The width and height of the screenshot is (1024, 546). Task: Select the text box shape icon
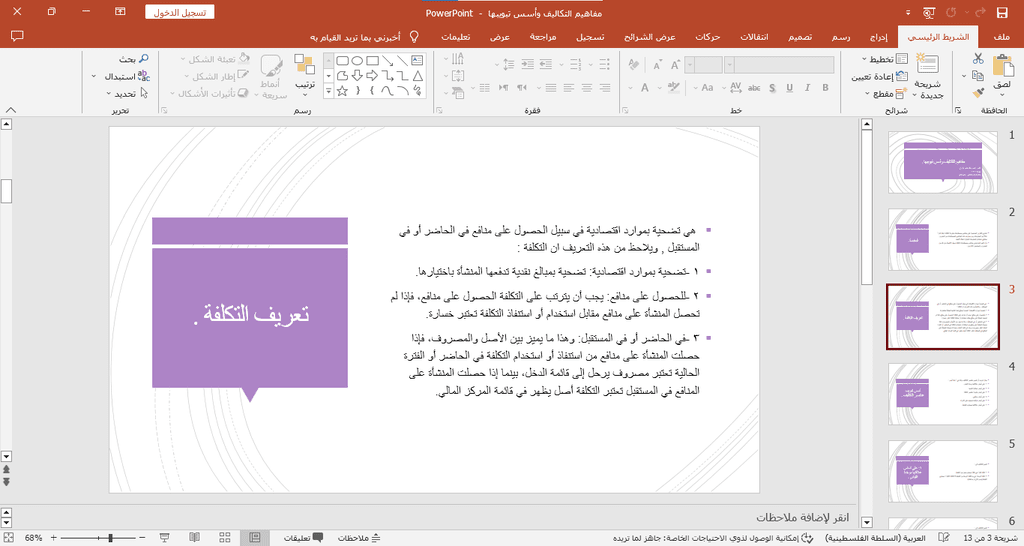[417, 61]
